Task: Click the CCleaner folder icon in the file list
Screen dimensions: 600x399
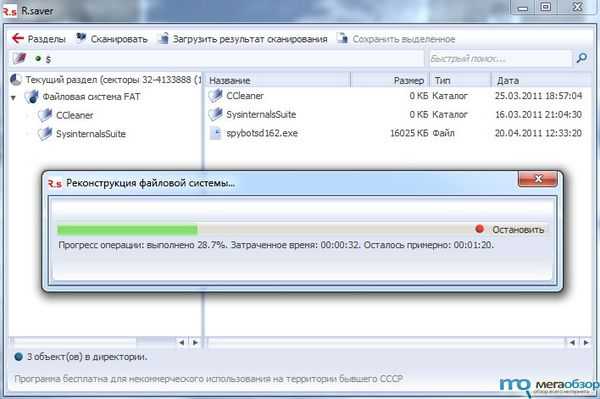Action: click(215, 95)
